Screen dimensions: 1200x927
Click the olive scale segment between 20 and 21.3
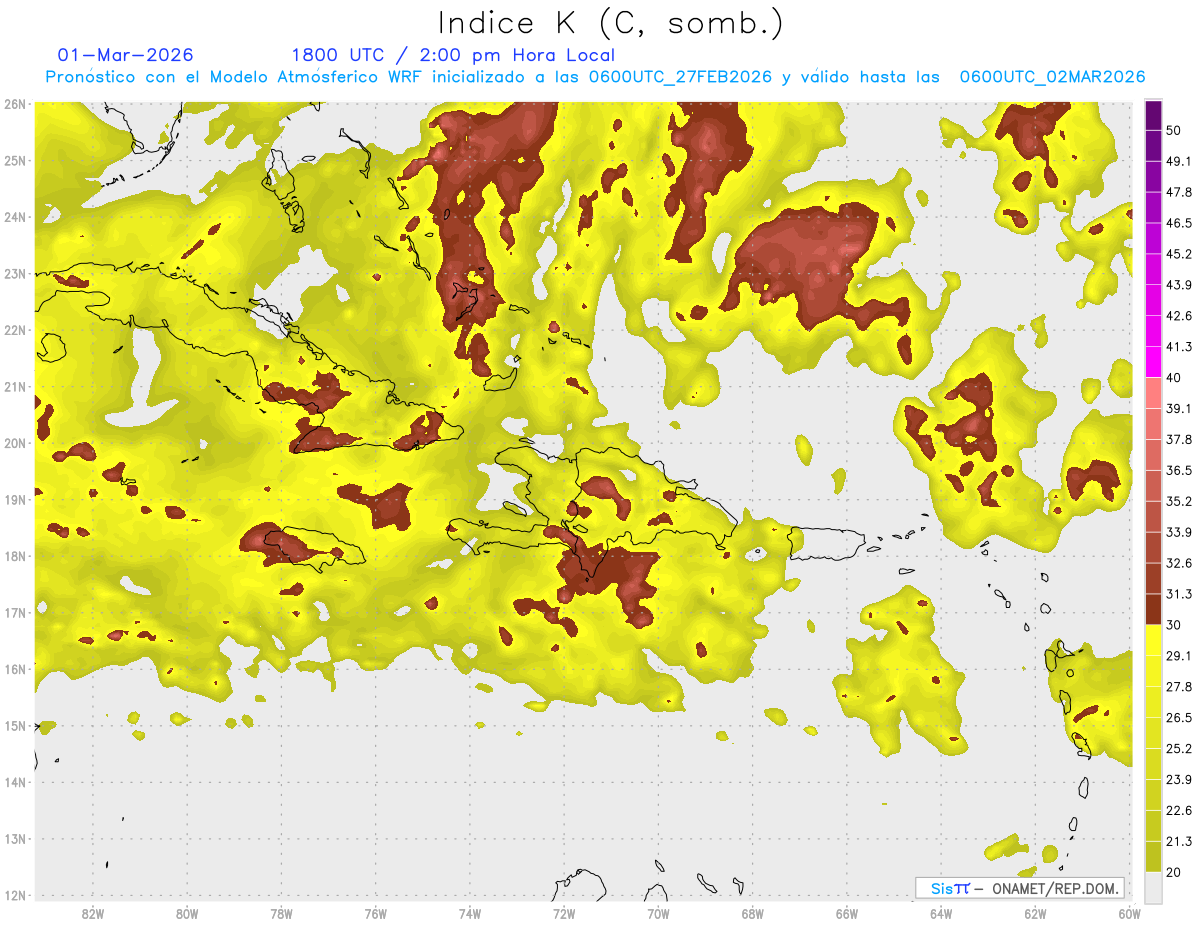tap(1153, 857)
